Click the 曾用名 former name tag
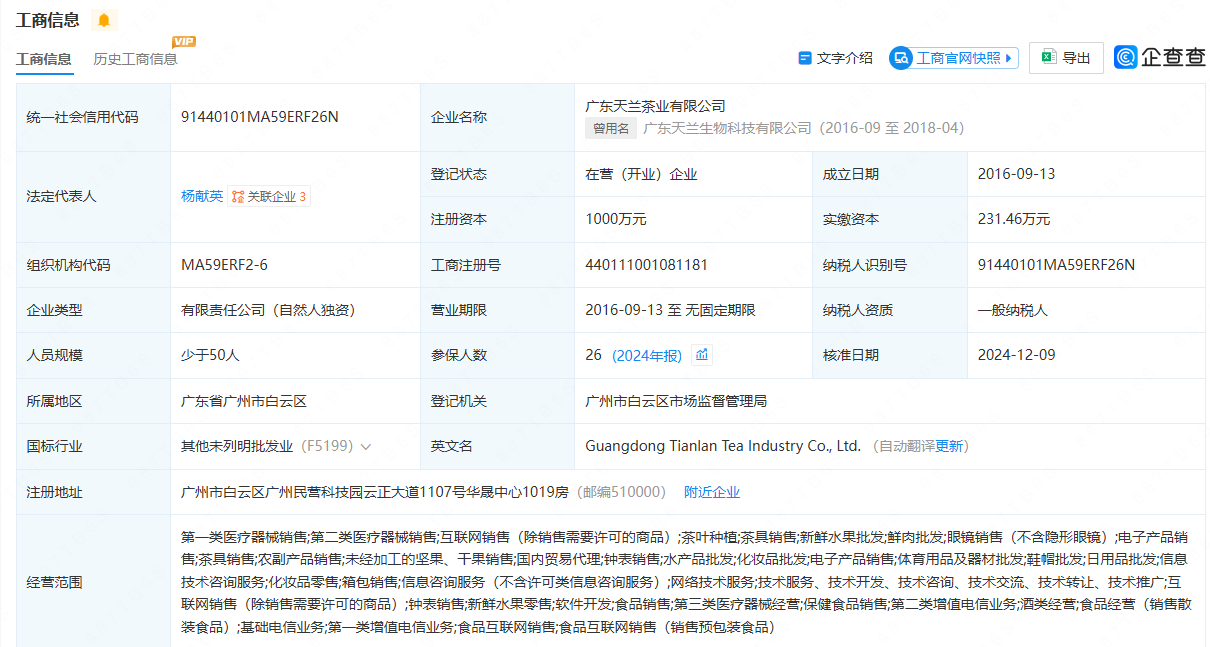This screenshot has width=1210, height=647. point(611,128)
